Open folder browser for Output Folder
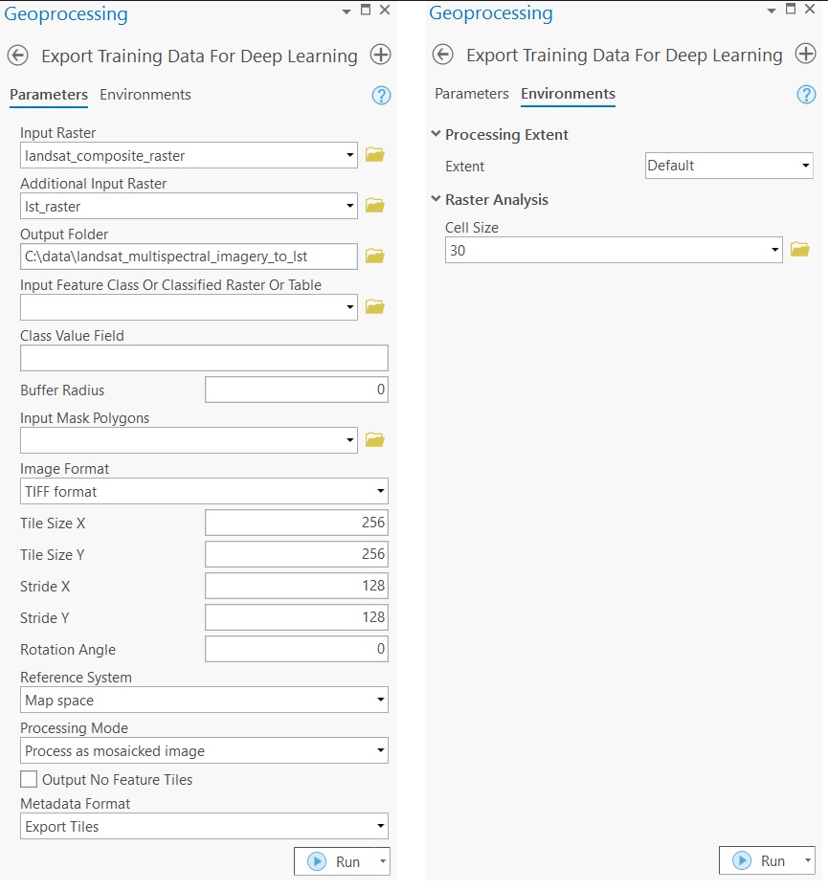828x889 pixels. click(x=375, y=257)
